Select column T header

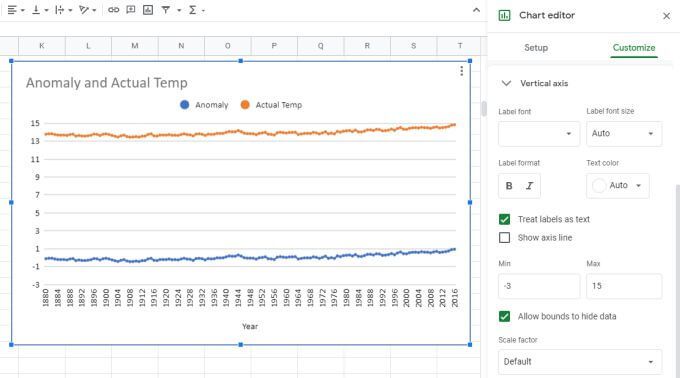tap(459, 46)
